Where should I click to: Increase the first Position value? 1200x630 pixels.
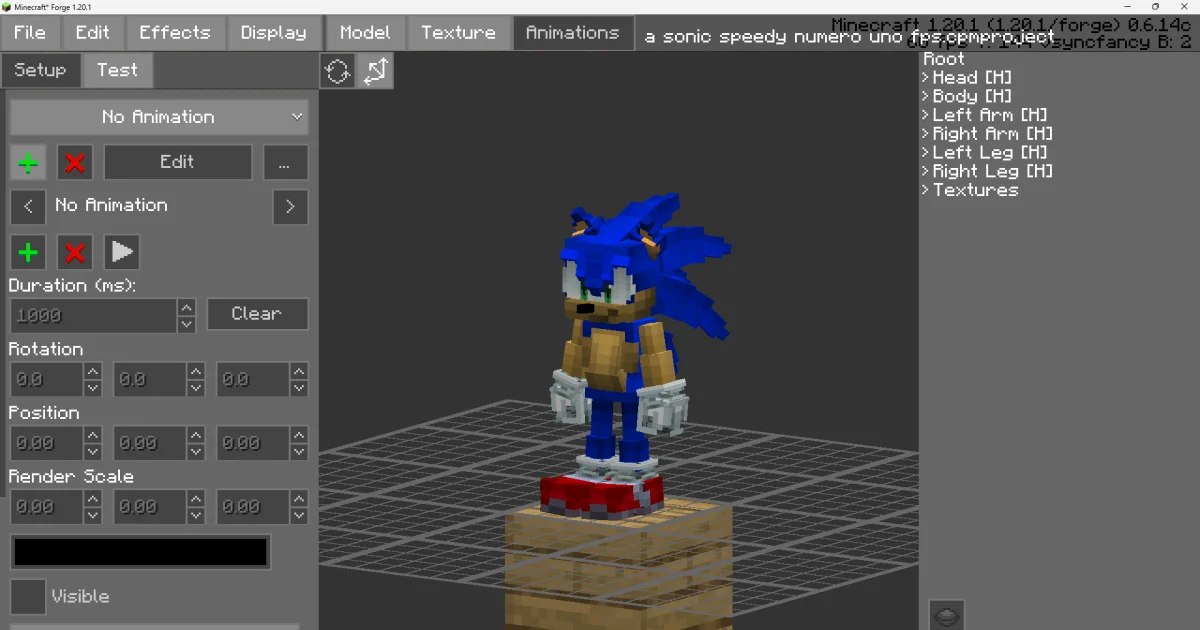point(93,436)
